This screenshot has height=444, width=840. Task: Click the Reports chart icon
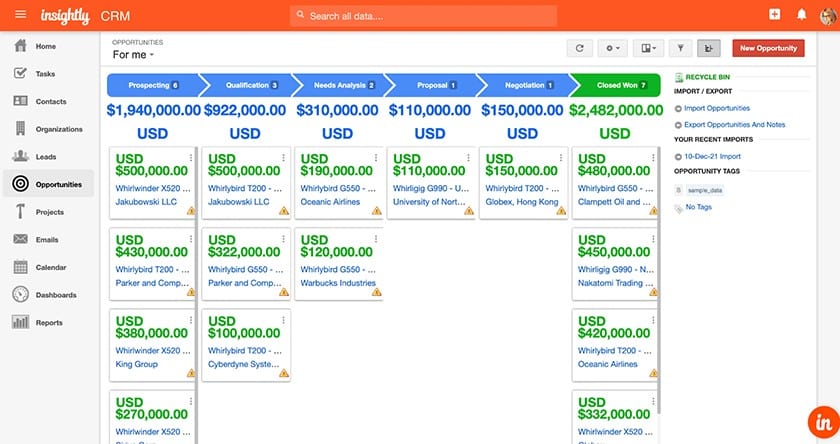point(20,322)
